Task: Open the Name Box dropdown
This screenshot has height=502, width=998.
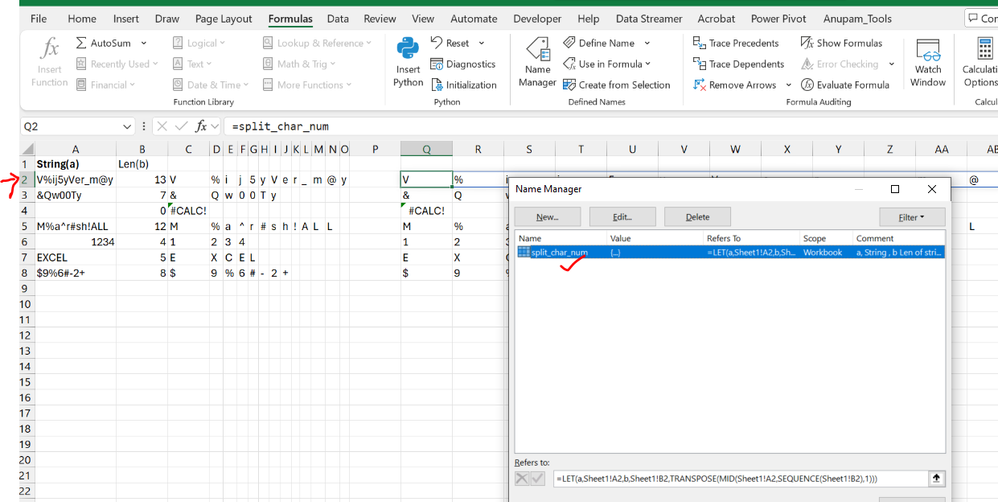Action: [x=127, y=127]
